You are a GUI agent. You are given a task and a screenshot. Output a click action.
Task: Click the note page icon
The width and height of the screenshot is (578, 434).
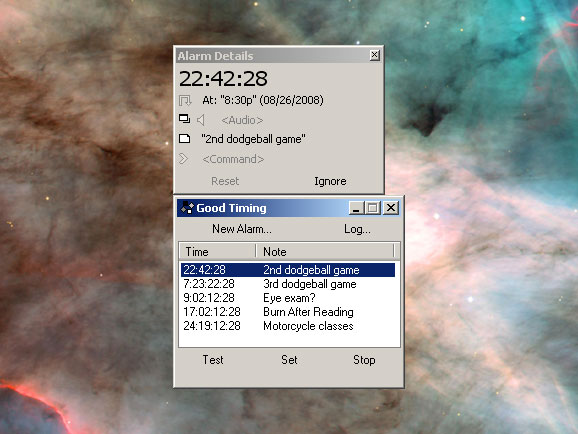(184, 139)
